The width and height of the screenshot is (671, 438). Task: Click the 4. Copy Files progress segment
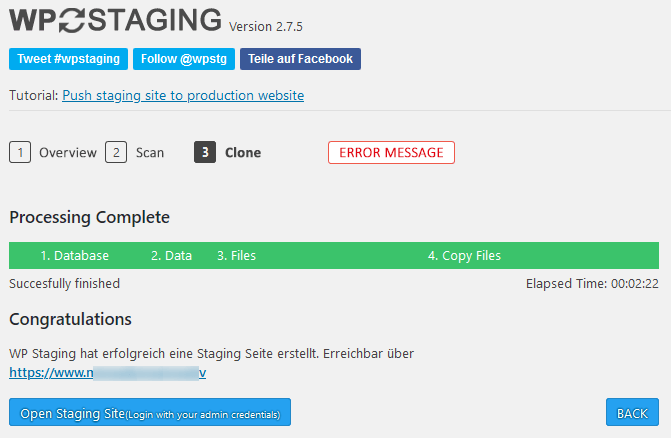tap(464, 256)
